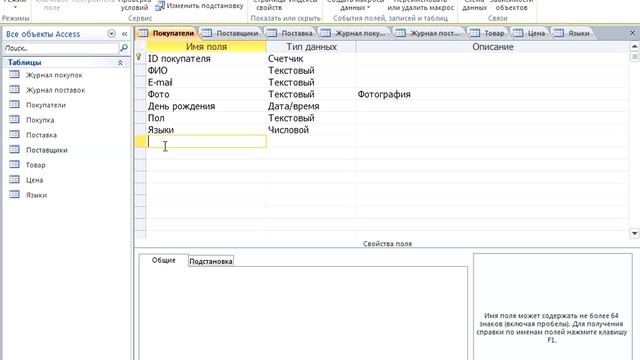Image resolution: width=640 pixels, height=360 pixels.
Task: Select the Языки table in navigation pane
Action: (36, 195)
